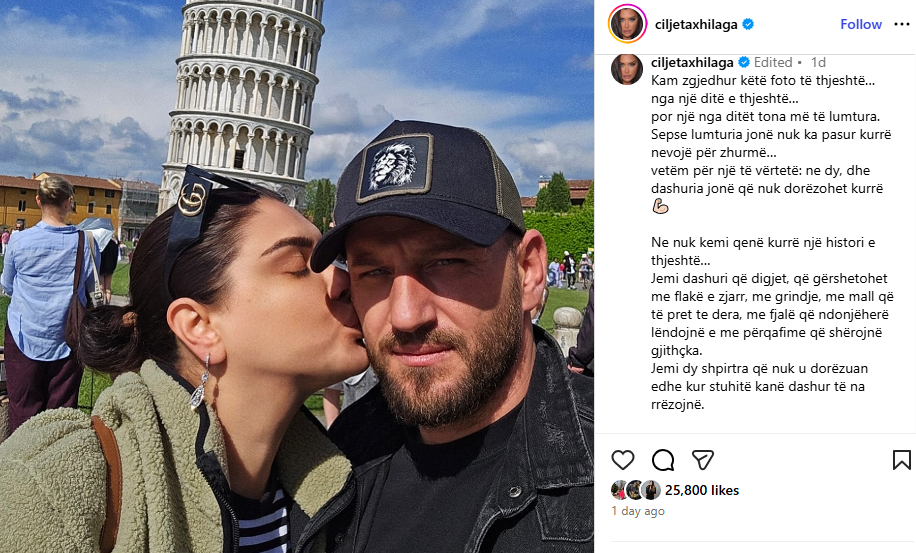Open the three-dot more options menu
The width and height of the screenshot is (916, 553).
pyautogui.click(x=902, y=25)
